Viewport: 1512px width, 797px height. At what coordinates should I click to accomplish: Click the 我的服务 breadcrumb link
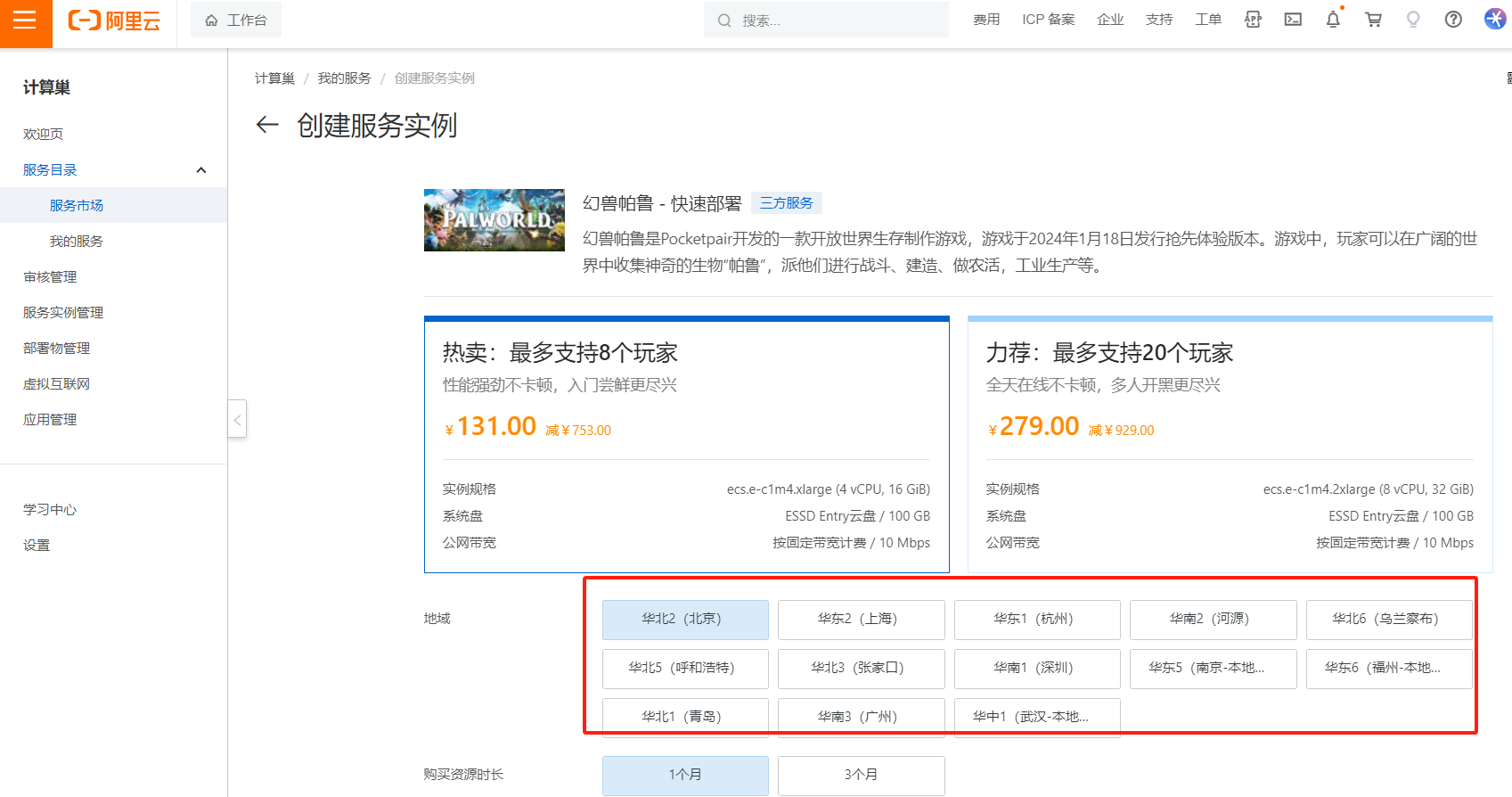tap(344, 78)
